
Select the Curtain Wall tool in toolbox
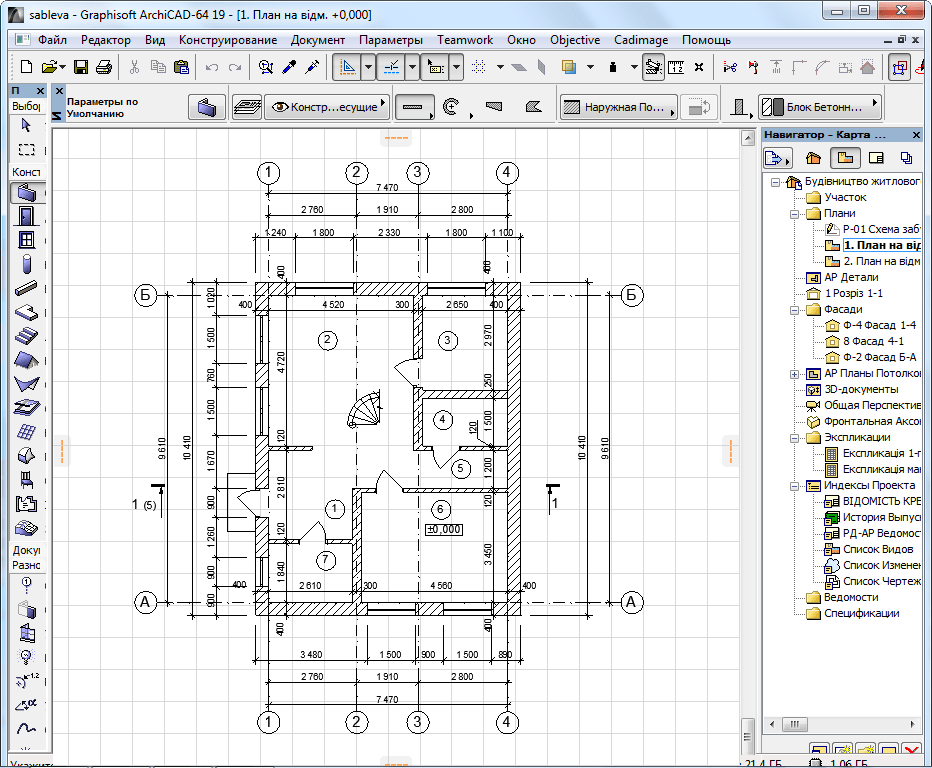[26, 432]
